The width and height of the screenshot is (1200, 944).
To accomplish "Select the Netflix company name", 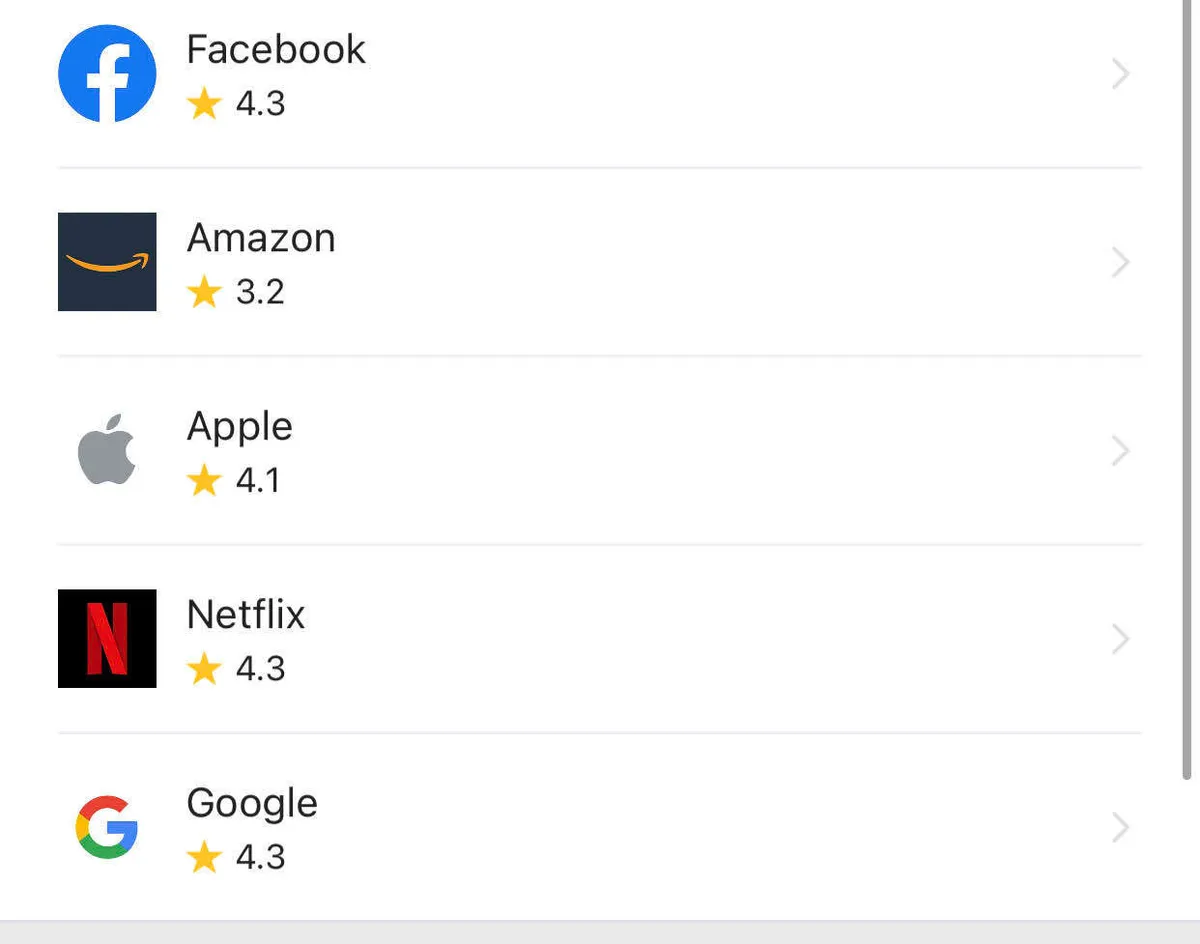I will [x=246, y=614].
